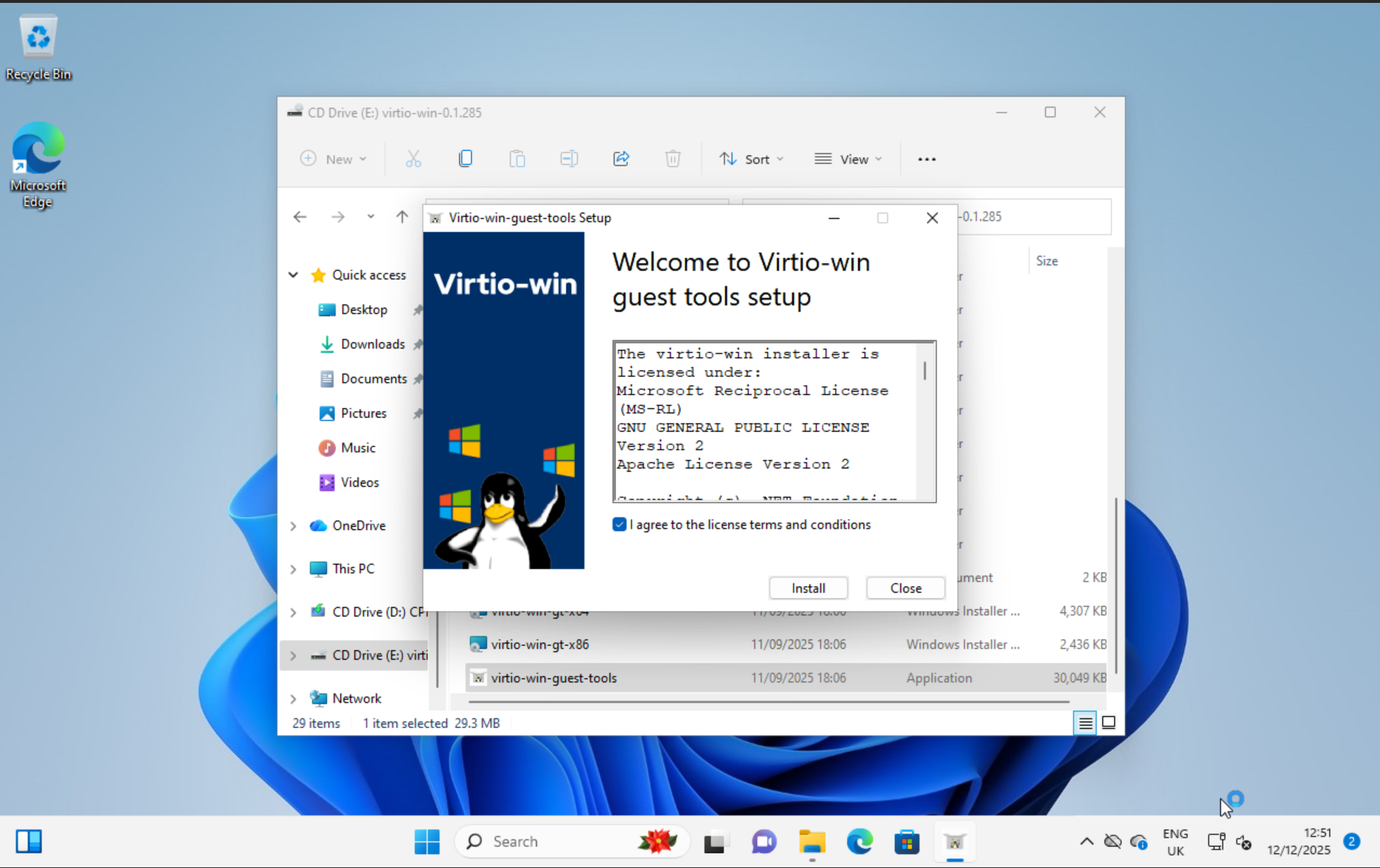1380x868 pixels.
Task: Switch to Details view icon in status bar
Action: tap(1085, 722)
